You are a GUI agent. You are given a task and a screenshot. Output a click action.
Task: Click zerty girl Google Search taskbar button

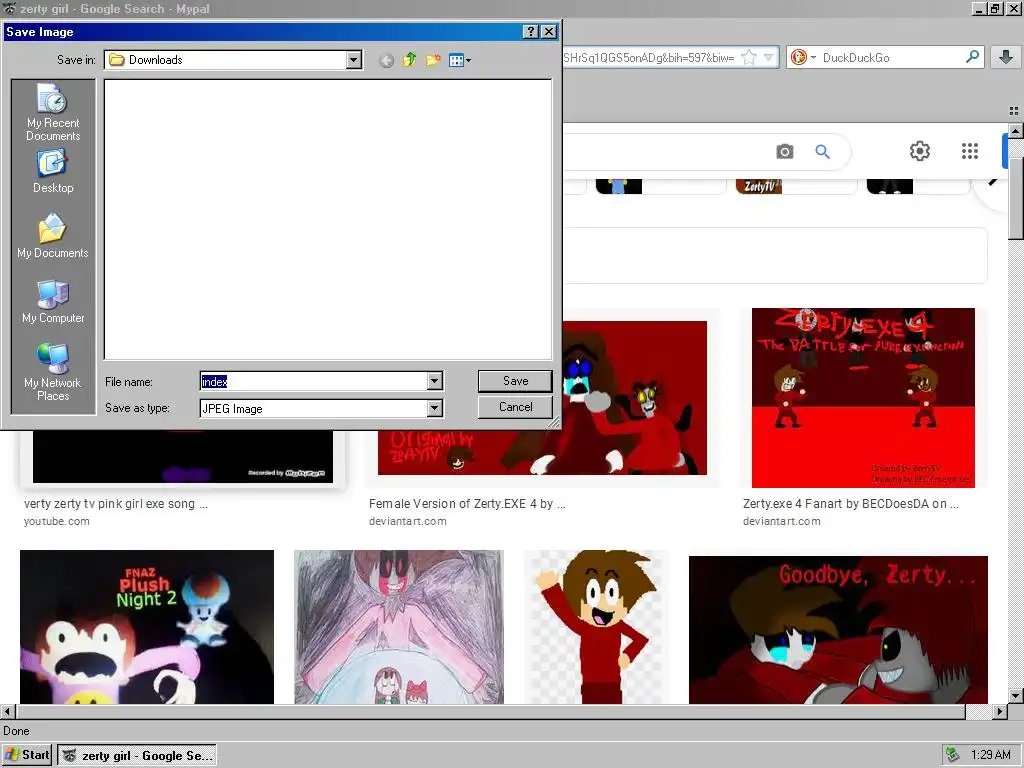(x=137, y=755)
